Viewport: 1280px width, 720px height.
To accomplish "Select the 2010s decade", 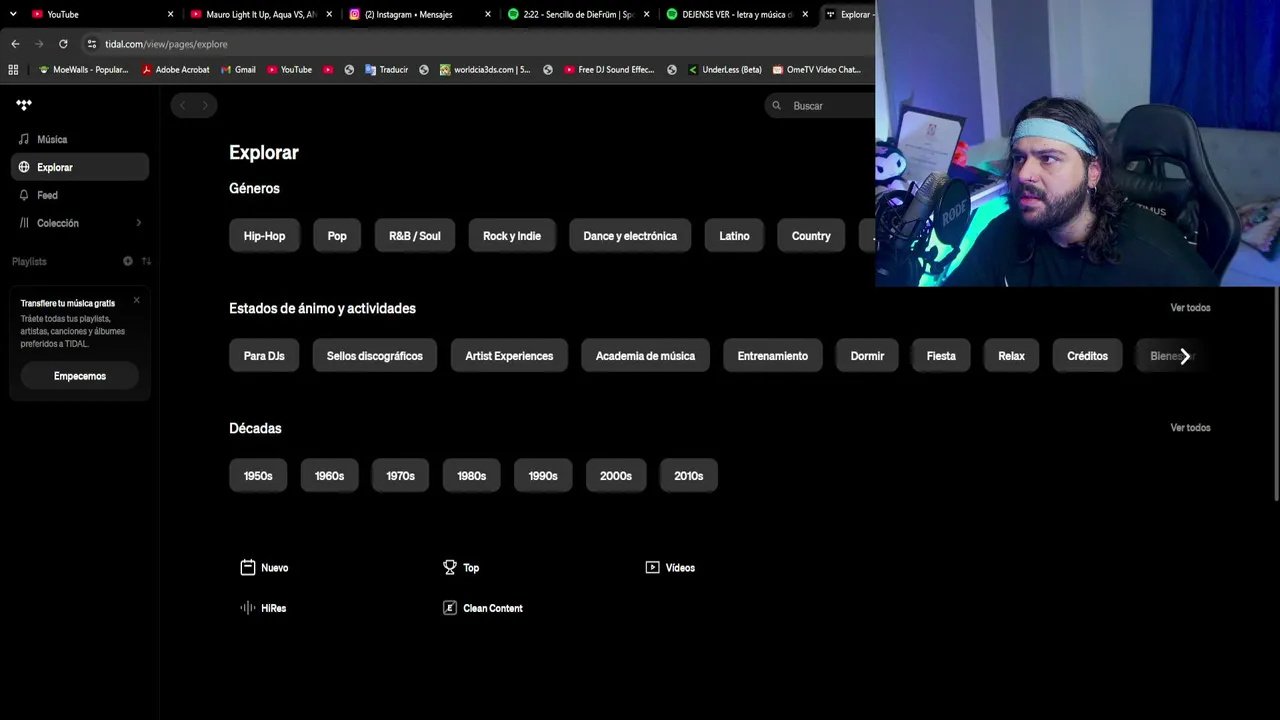I will 689,476.
